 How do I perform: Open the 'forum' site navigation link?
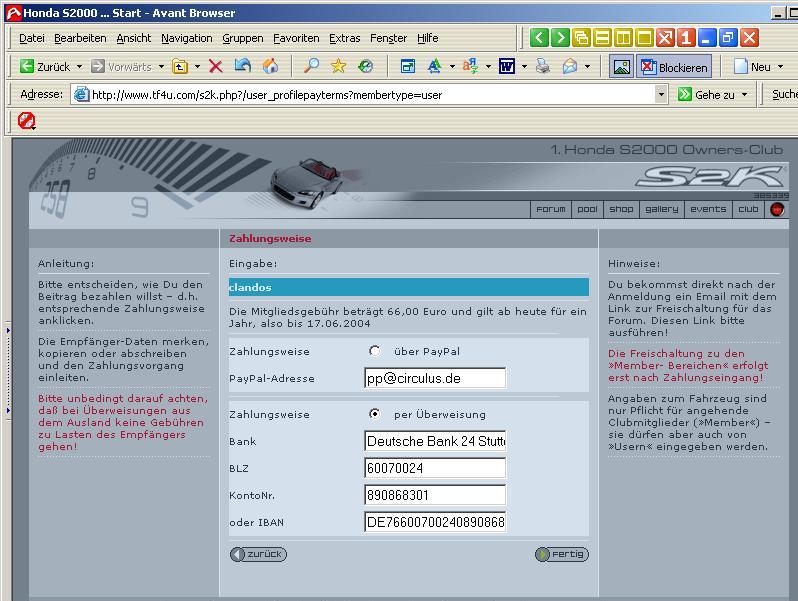click(x=550, y=209)
